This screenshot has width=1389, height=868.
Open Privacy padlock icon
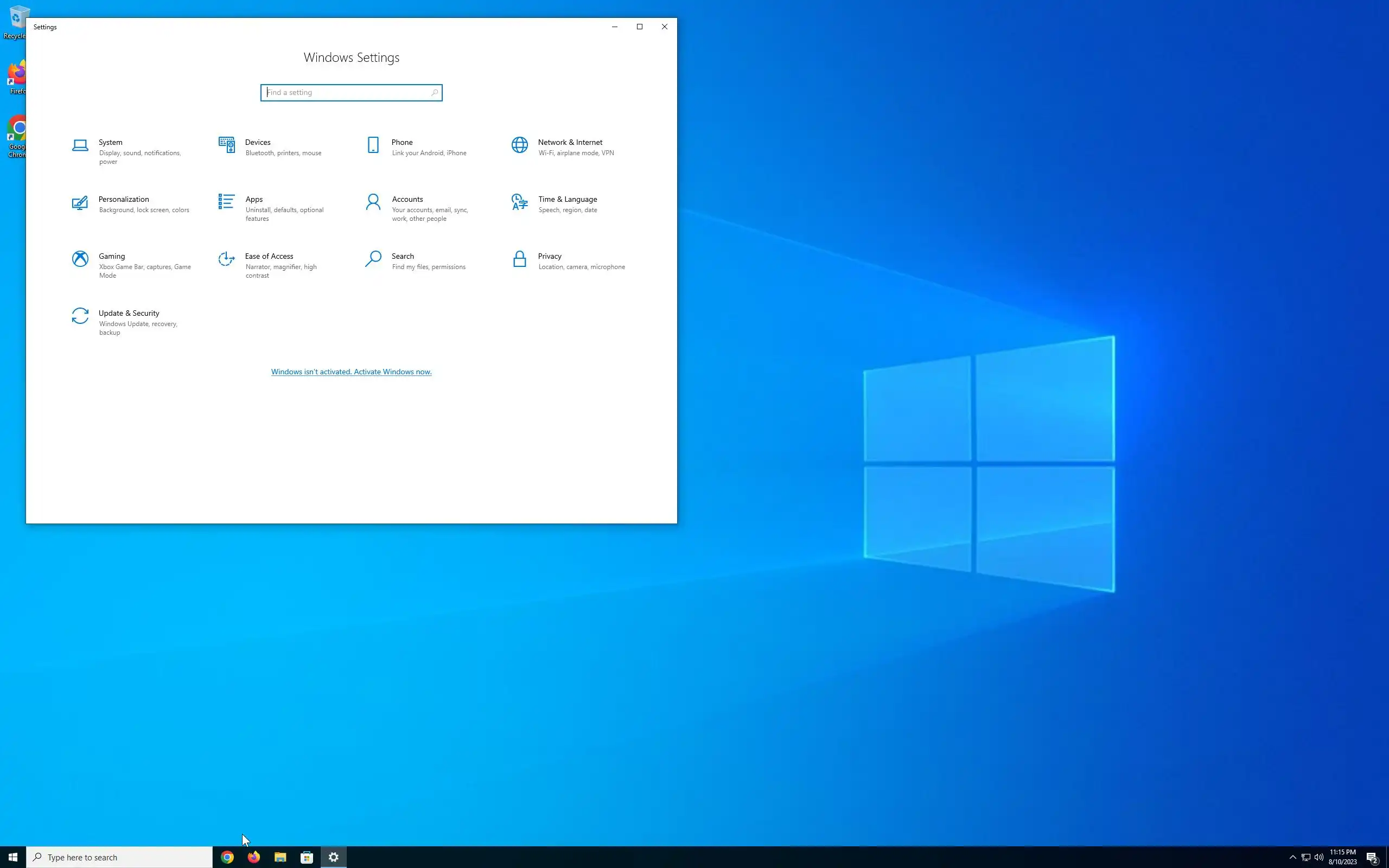click(x=519, y=259)
